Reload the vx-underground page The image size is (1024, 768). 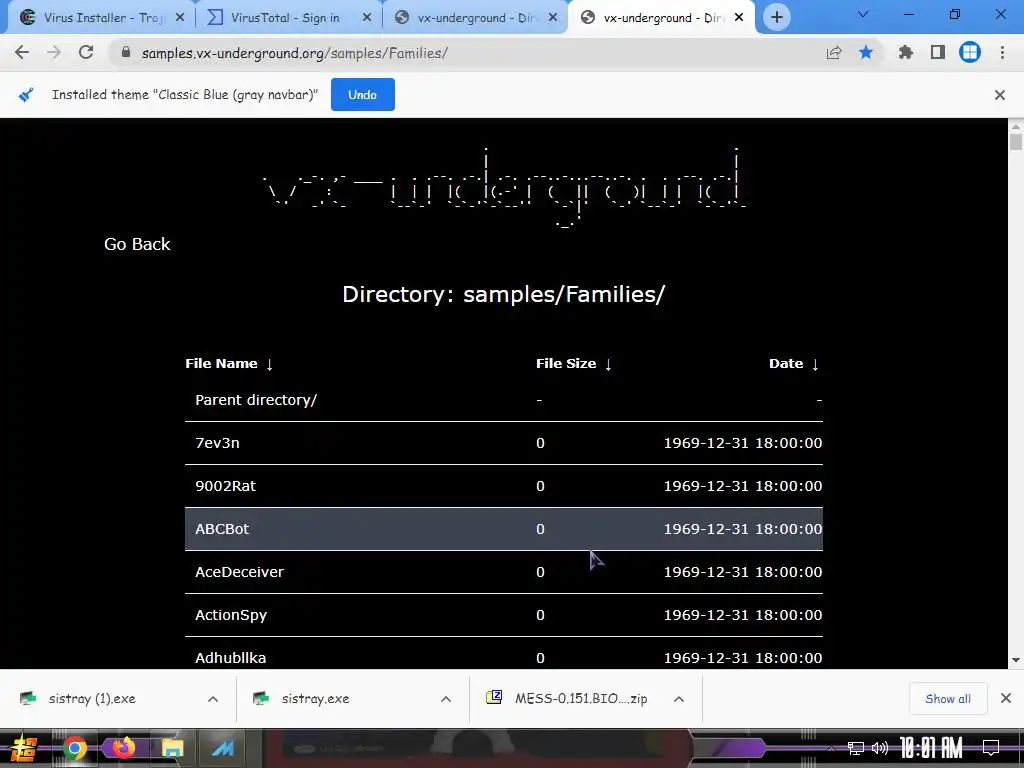tap(86, 53)
